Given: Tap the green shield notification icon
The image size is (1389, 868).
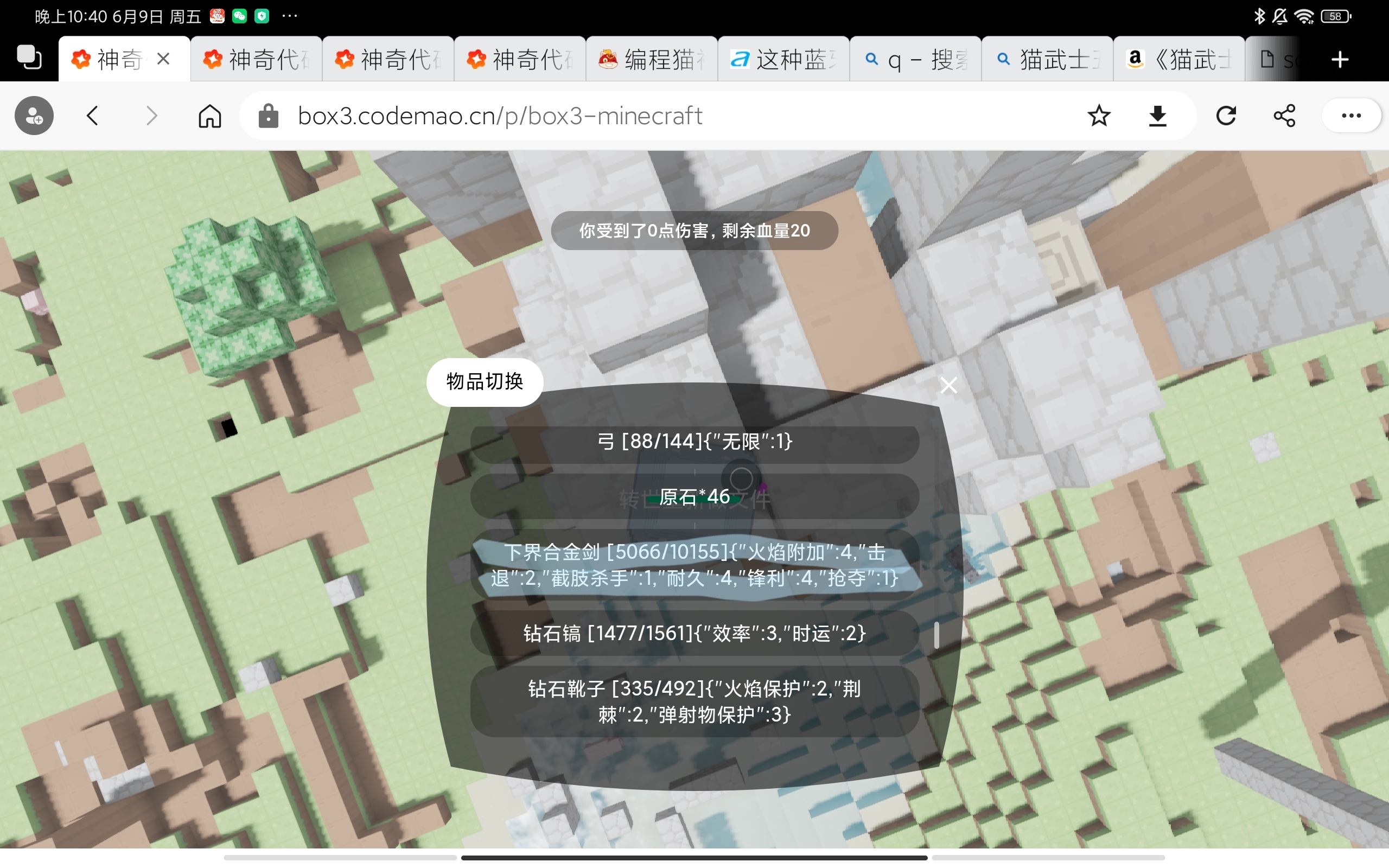Looking at the screenshot, I should (262, 16).
